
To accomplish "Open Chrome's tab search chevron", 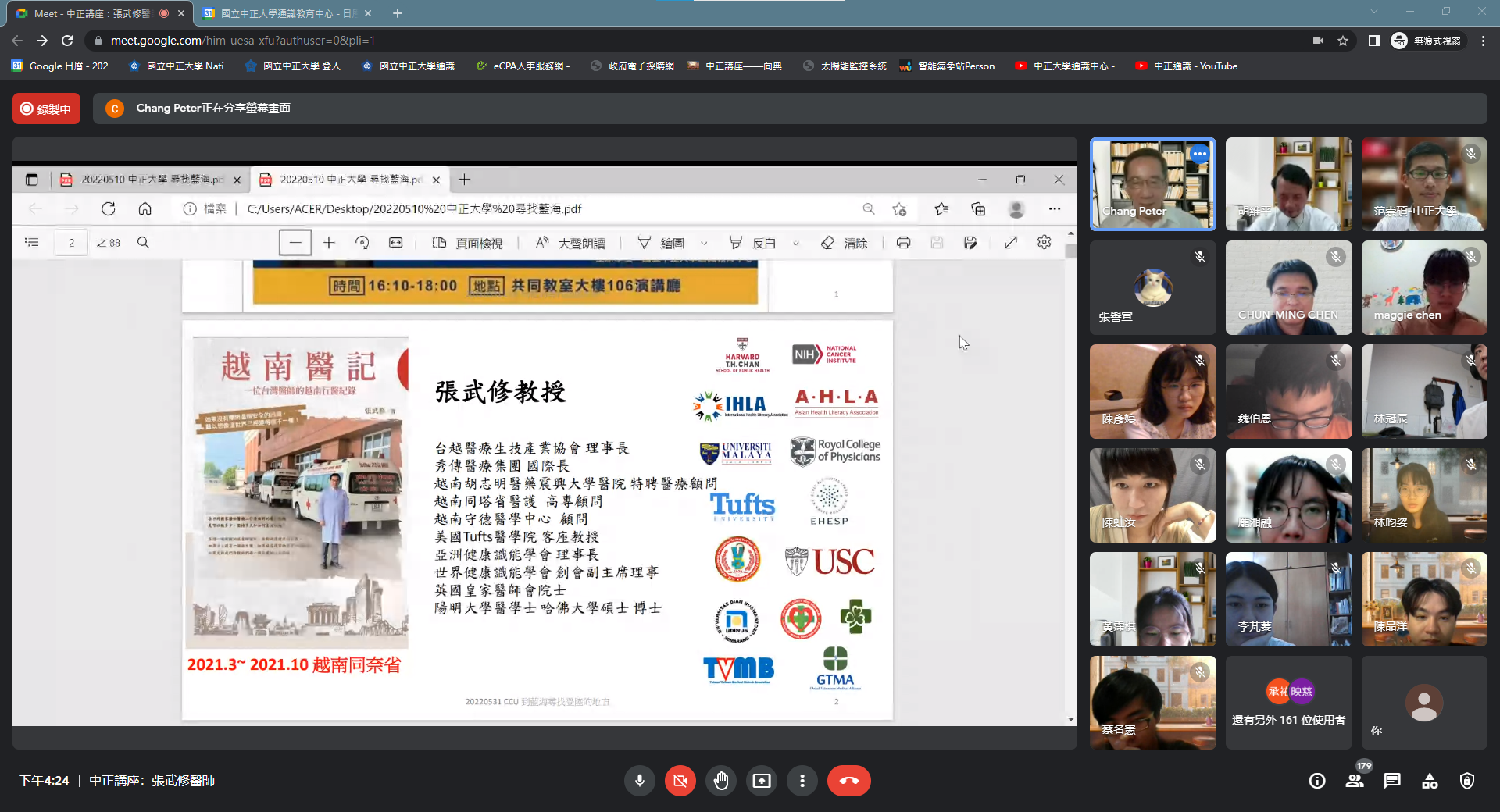I will [x=1374, y=12].
